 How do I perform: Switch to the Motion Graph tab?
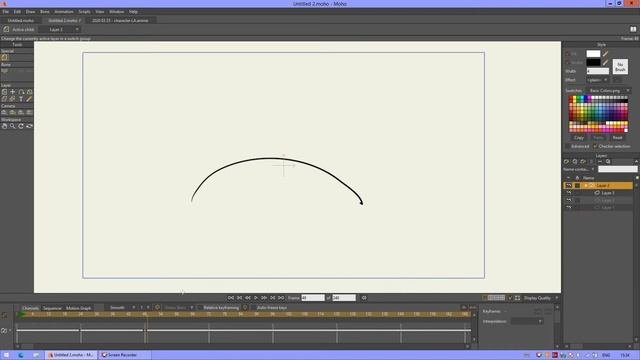[x=78, y=308]
